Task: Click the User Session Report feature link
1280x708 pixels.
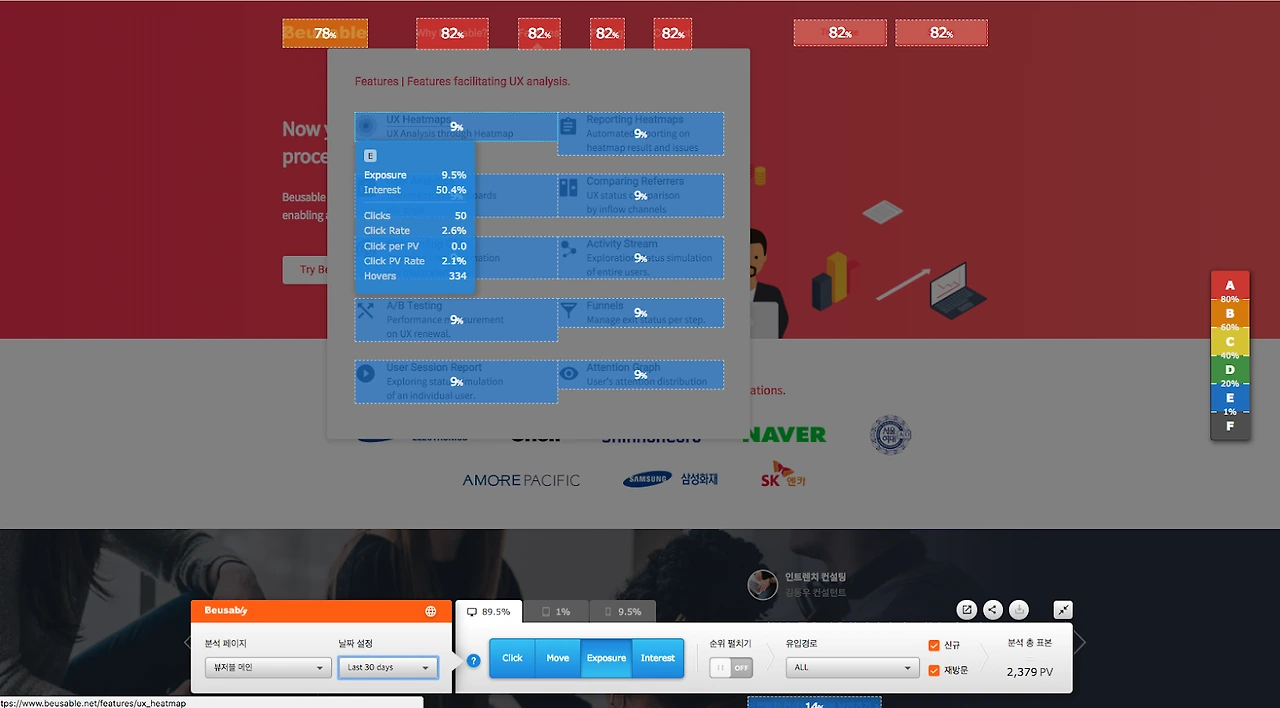Action: pos(456,381)
